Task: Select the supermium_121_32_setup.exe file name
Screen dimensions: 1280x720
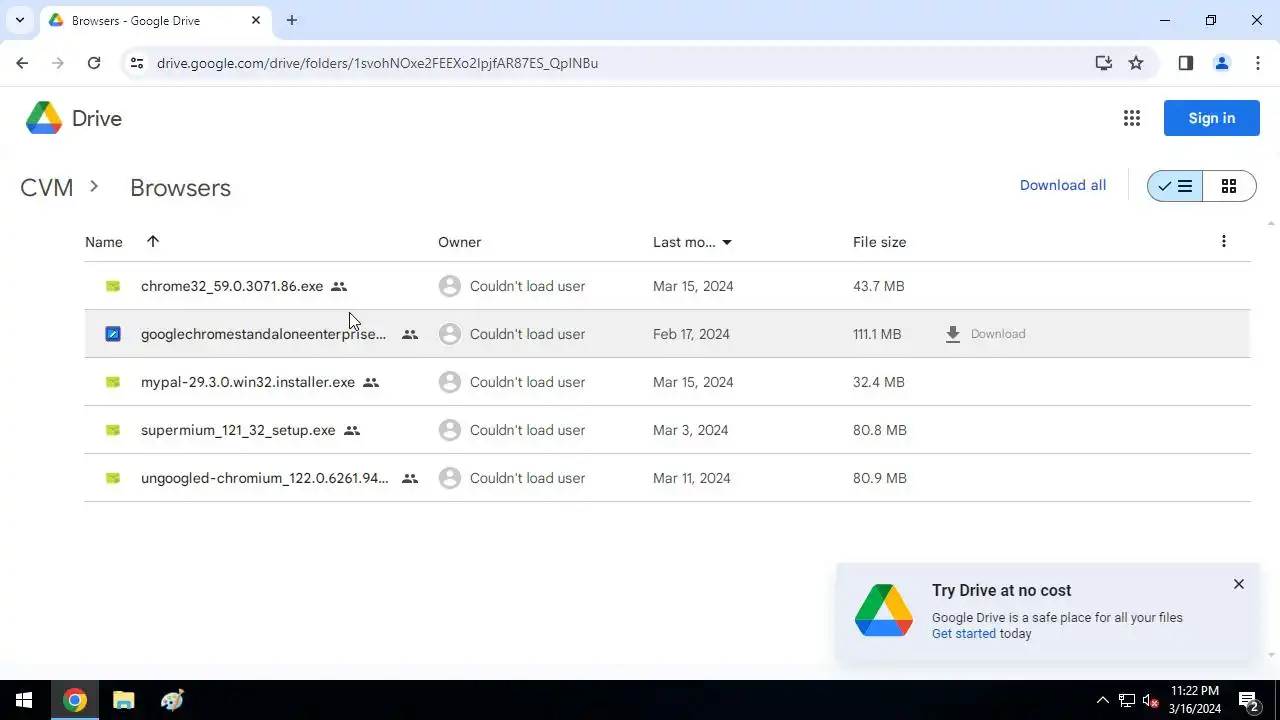Action: coord(238,430)
